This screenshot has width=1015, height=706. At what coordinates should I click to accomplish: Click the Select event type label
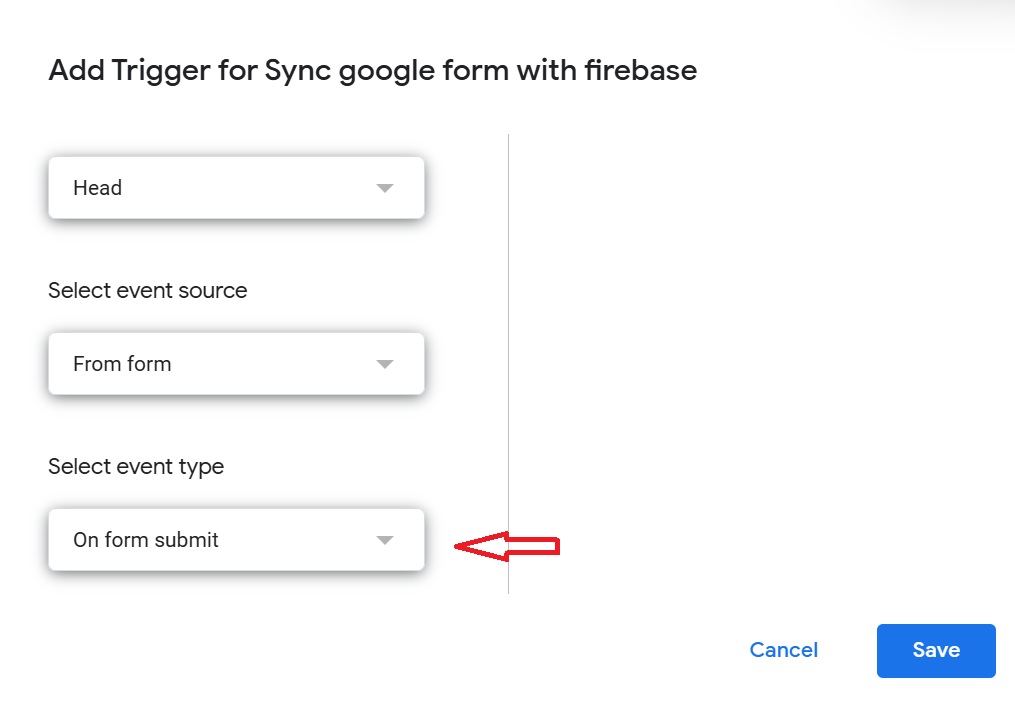point(136,467)
